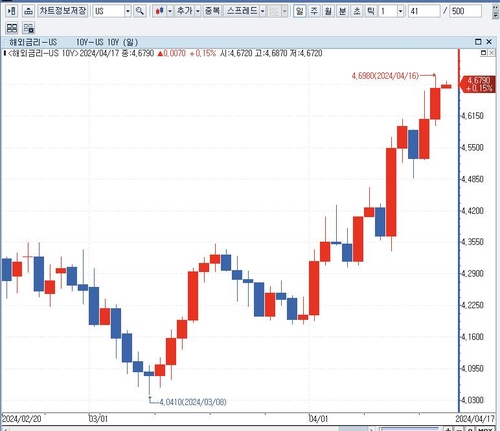The height and width of the screenshot is (431, 500).
Task: Click the current price tag 4.6790 +0.15%
Action: pos(478,84)
